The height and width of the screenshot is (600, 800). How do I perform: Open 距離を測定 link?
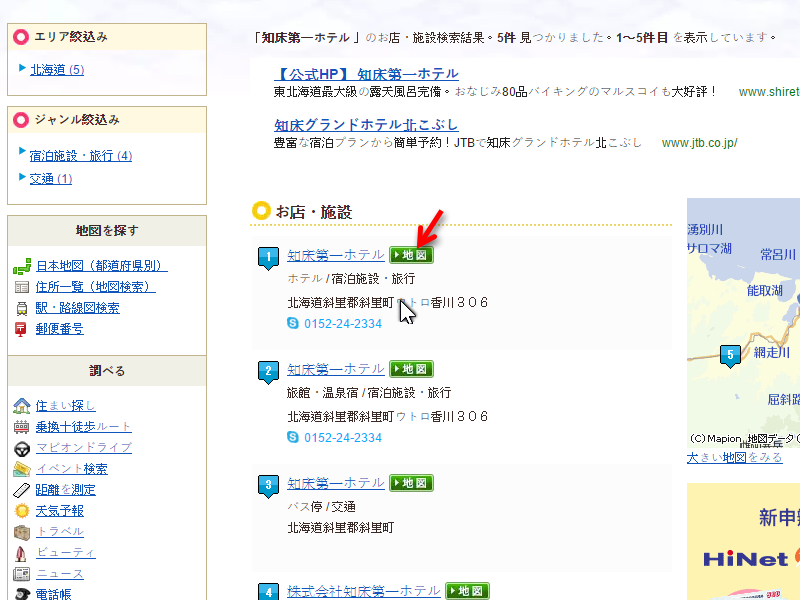pos(65,490)
